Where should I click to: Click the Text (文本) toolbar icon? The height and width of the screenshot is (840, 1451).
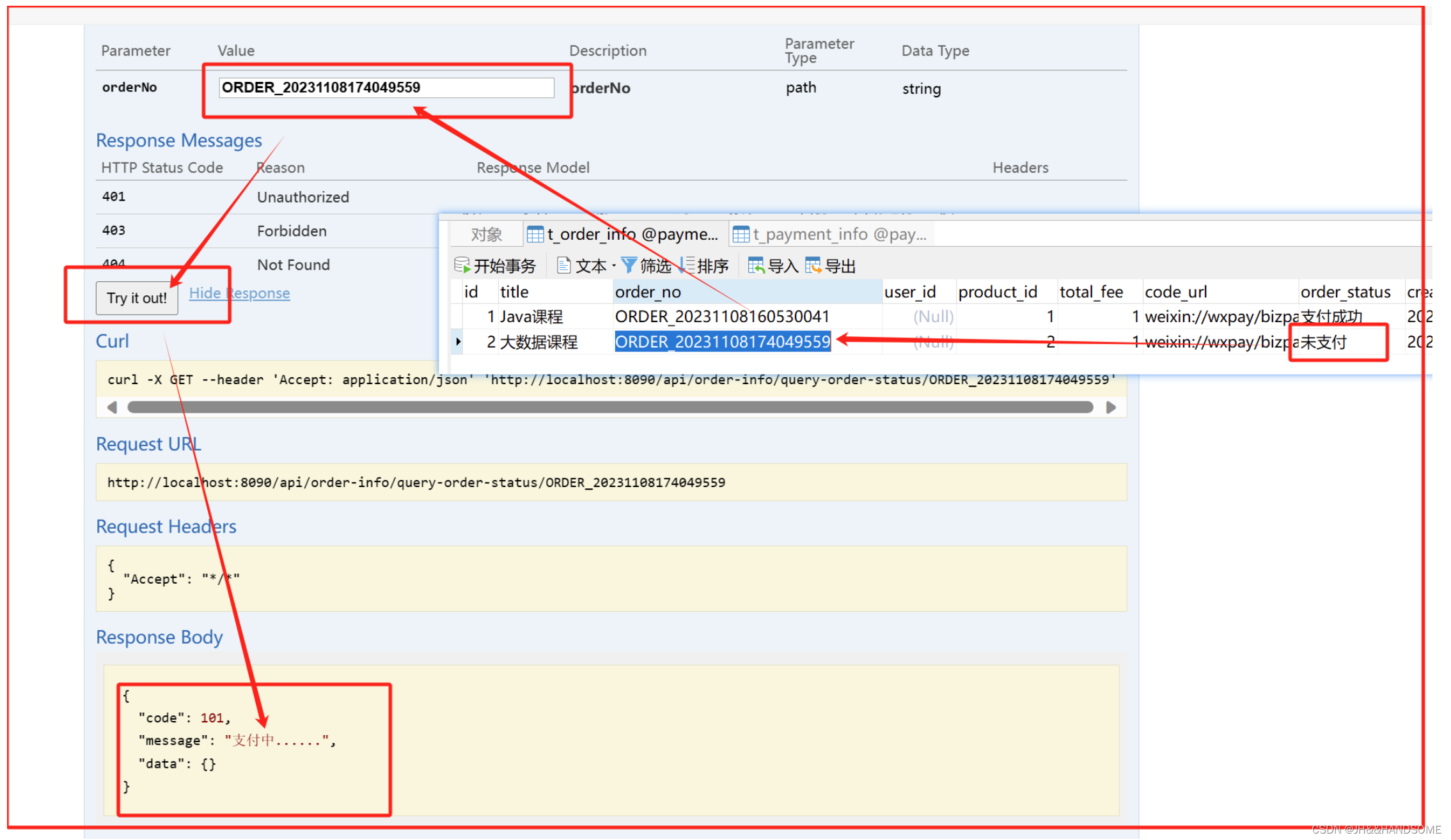point(563,265)
